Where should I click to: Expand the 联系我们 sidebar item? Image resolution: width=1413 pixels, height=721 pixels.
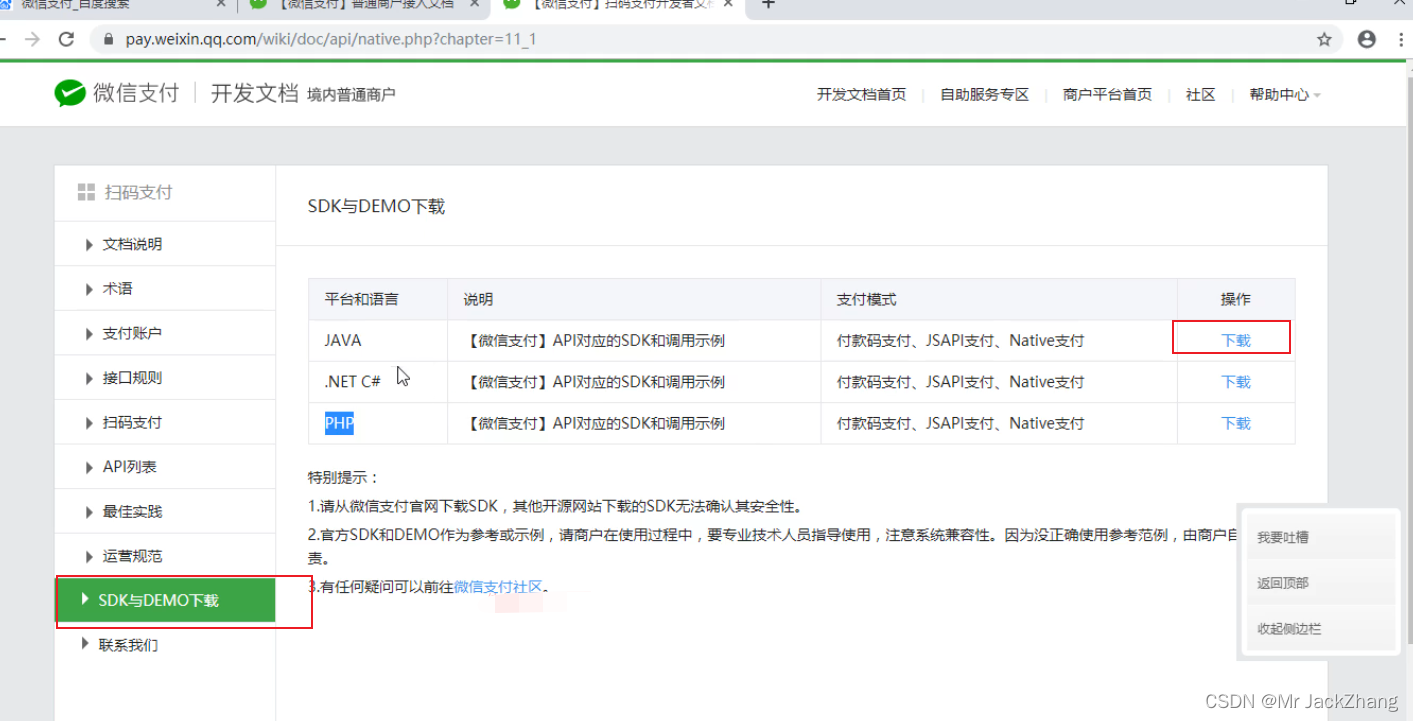point(165,645)
